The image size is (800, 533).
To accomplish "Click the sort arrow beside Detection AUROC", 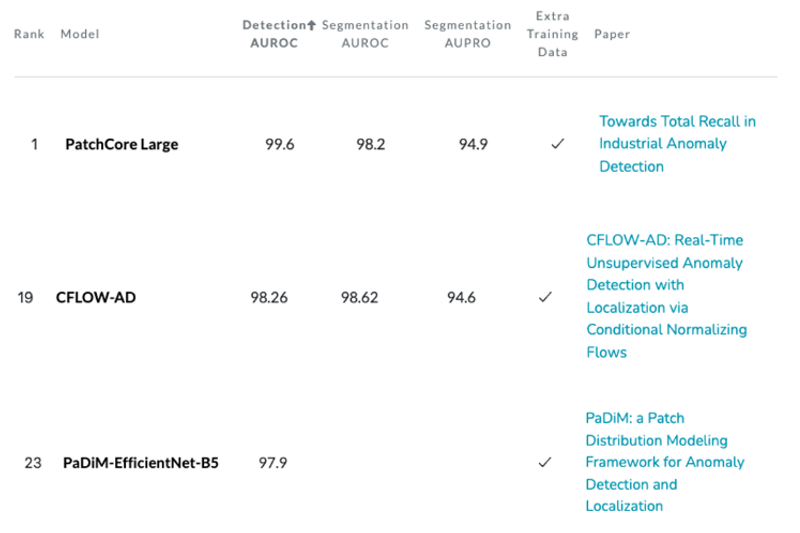I will point(311,25).
